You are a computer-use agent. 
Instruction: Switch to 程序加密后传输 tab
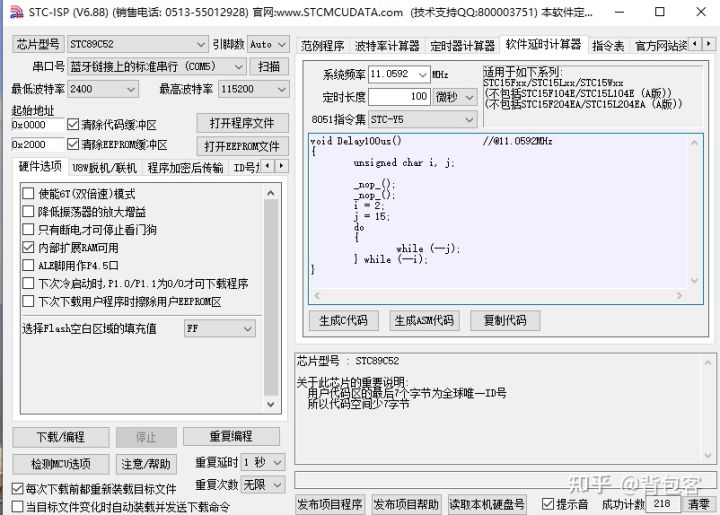pos(185,168)
